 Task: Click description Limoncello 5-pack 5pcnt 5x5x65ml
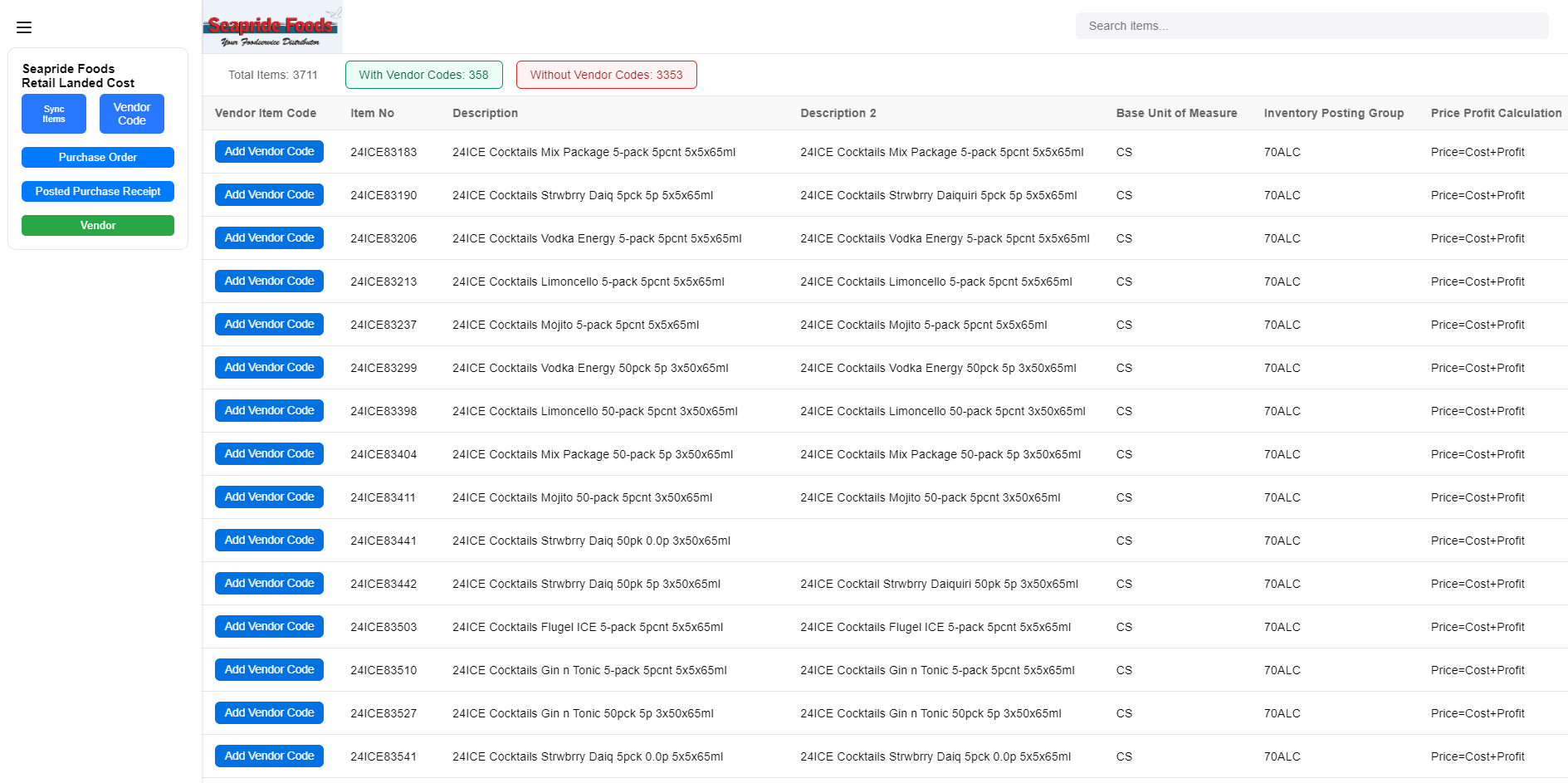click(589, 281)
